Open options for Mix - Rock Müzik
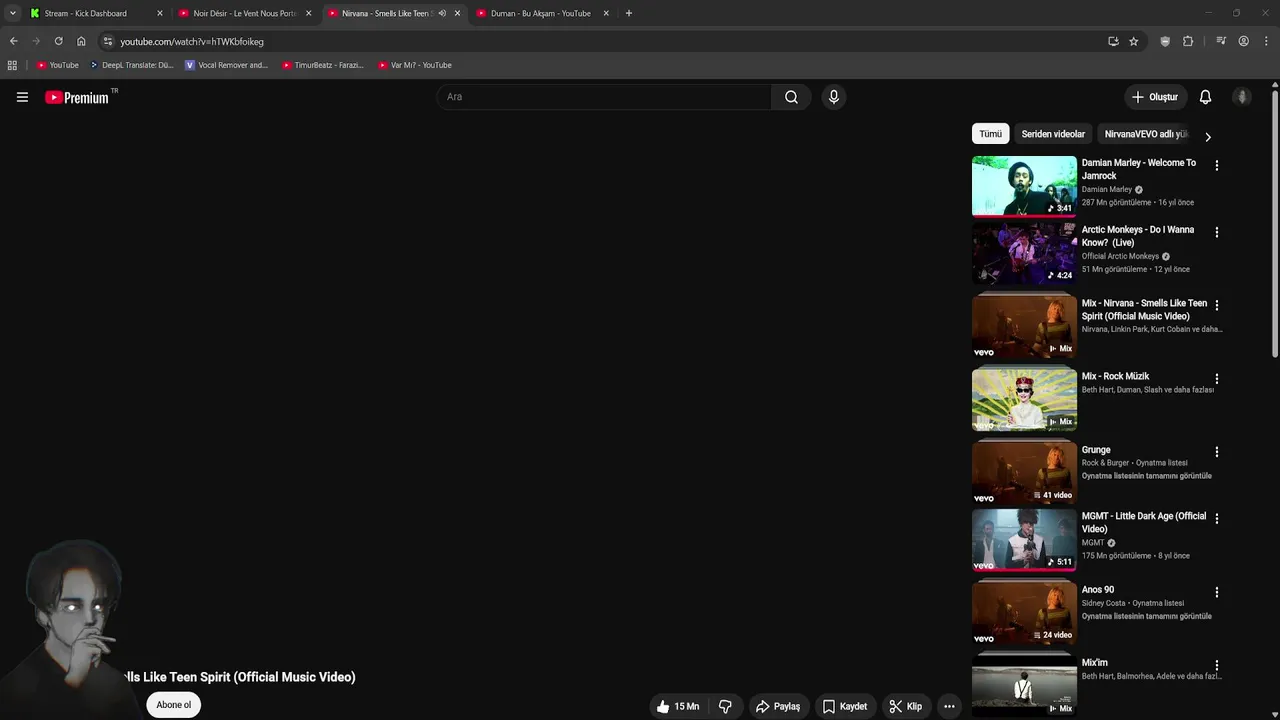 (x=1216, y=379)
